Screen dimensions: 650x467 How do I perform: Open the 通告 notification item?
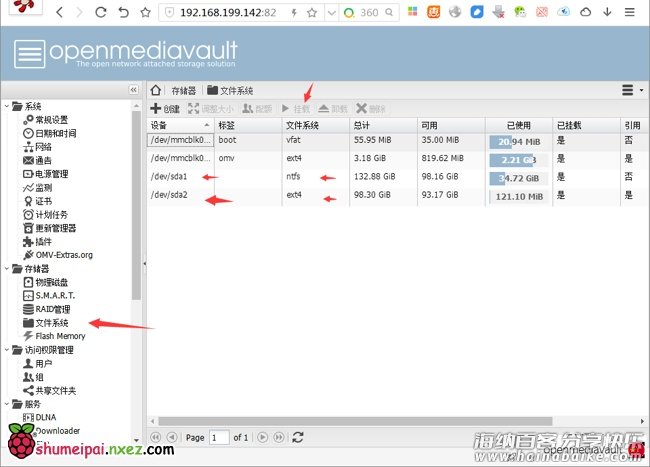(x=37, y=160)
